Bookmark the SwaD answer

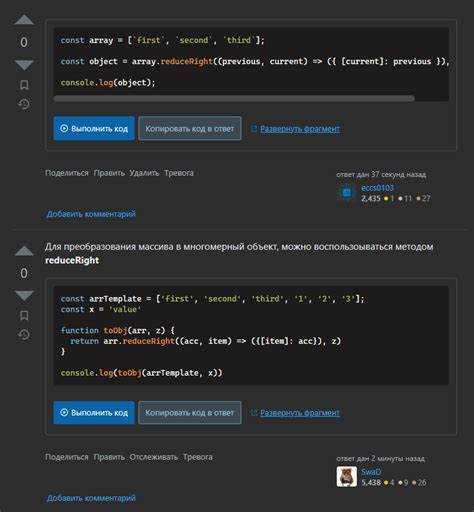[x=24, y=315]
